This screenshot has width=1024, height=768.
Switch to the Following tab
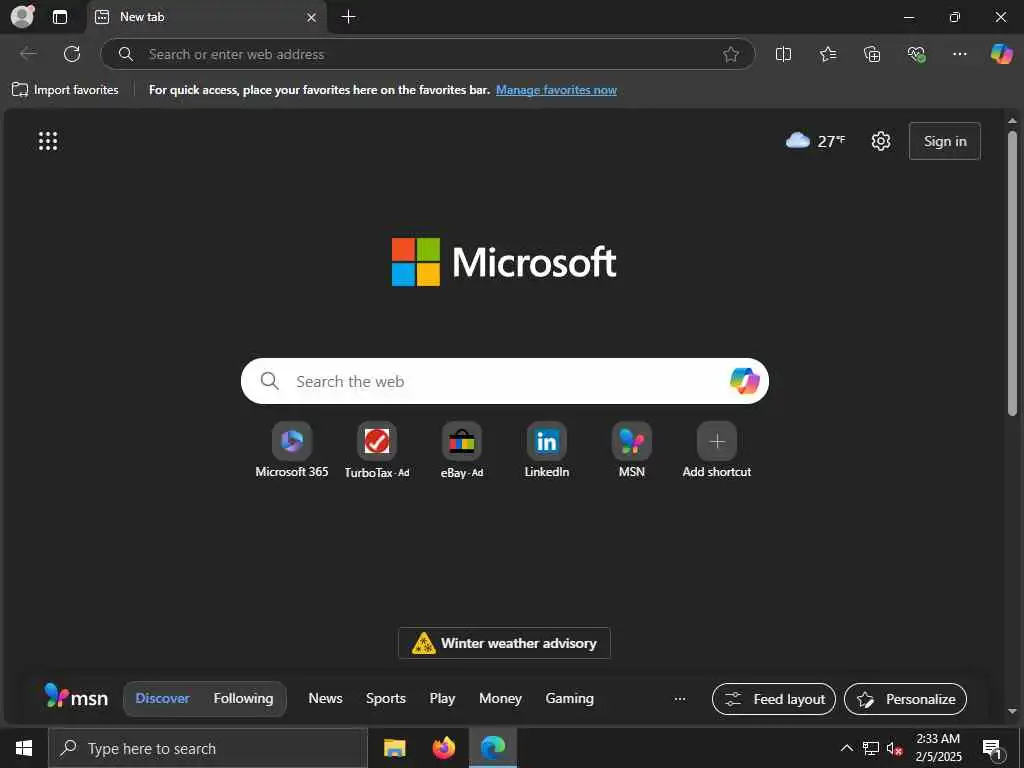[243, 698]
